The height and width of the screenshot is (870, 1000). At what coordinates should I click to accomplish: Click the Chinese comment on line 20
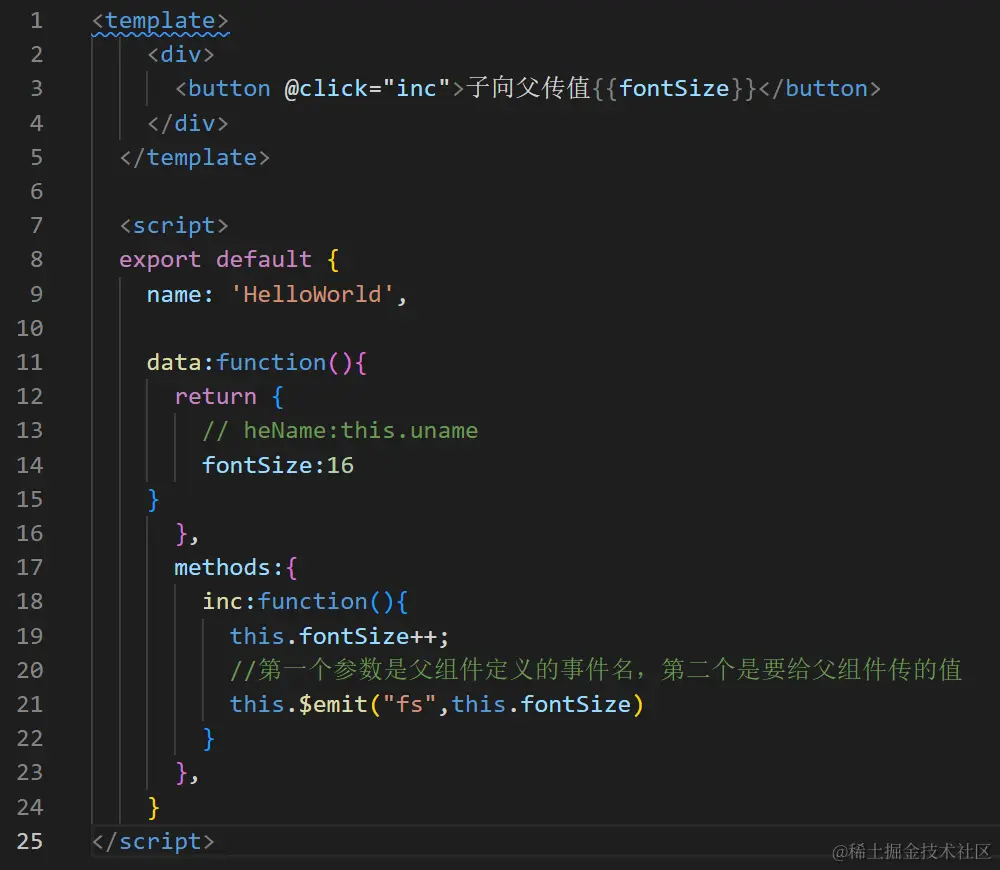(596, 670)
